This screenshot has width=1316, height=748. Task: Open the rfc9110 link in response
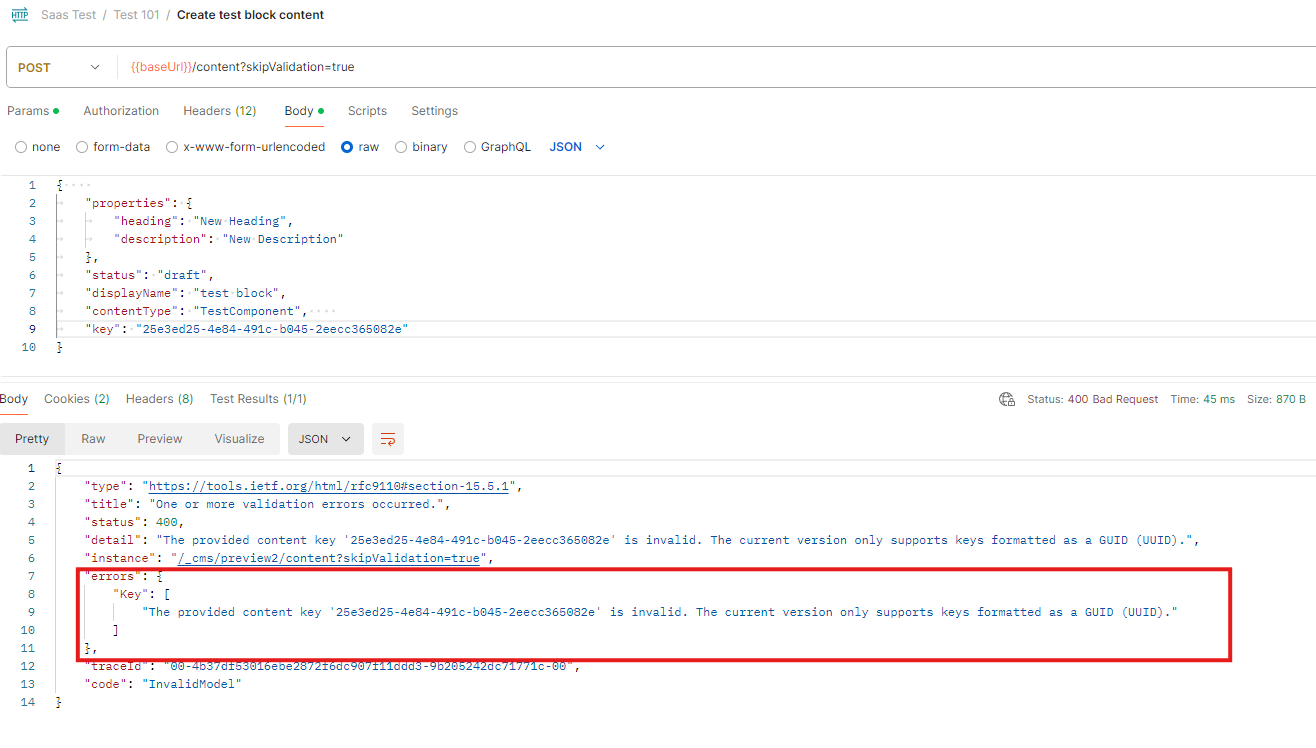pos(330,486)
